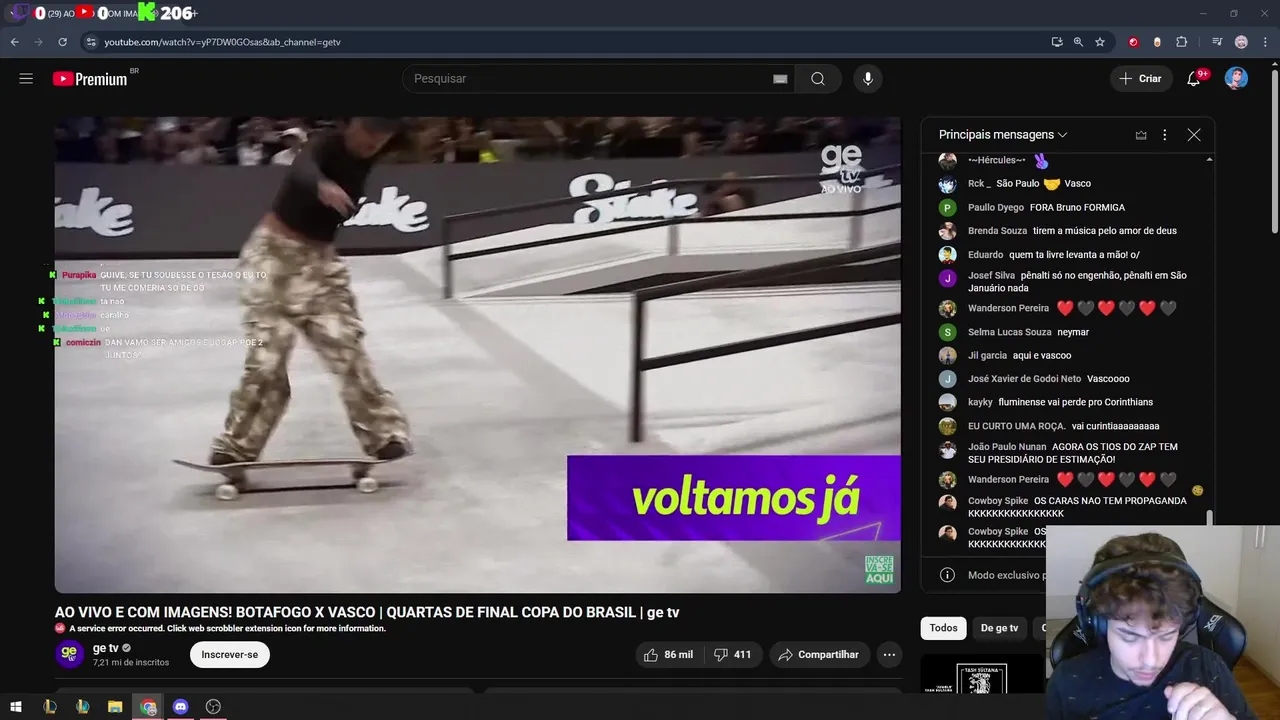Image resolution: width=1280 pixels, height=720 pixels.
Task: Select the De ge tv filter chip
Action: coord(999,628)
